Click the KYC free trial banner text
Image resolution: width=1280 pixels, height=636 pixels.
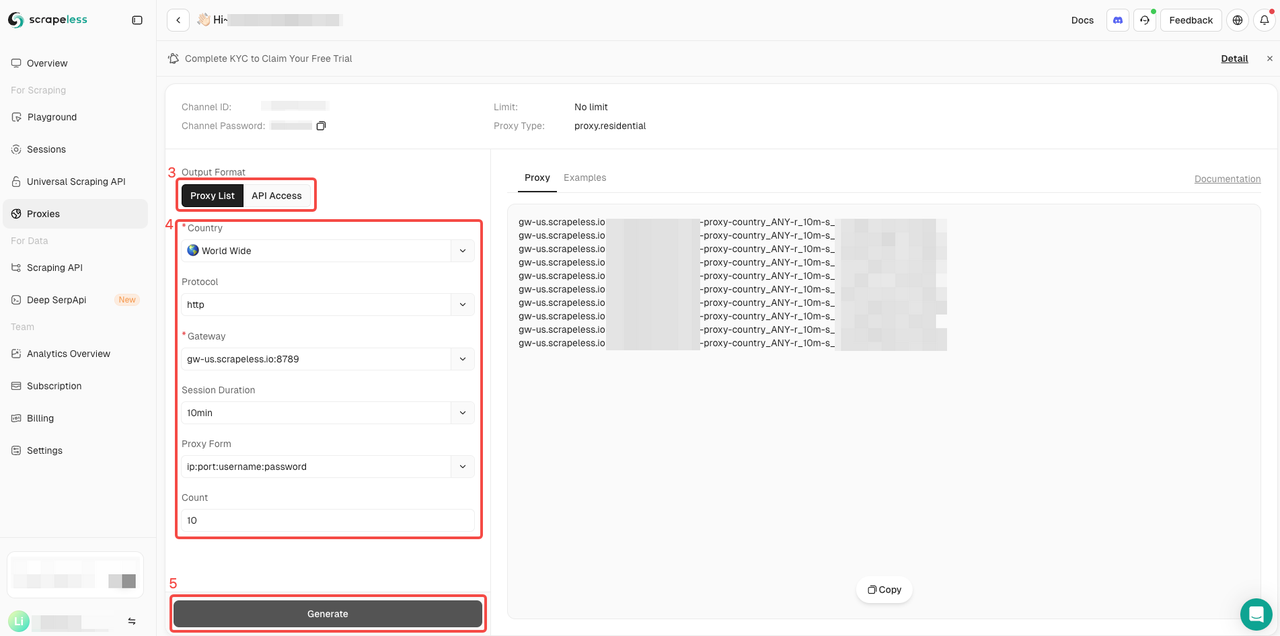[x=268, y=58]
